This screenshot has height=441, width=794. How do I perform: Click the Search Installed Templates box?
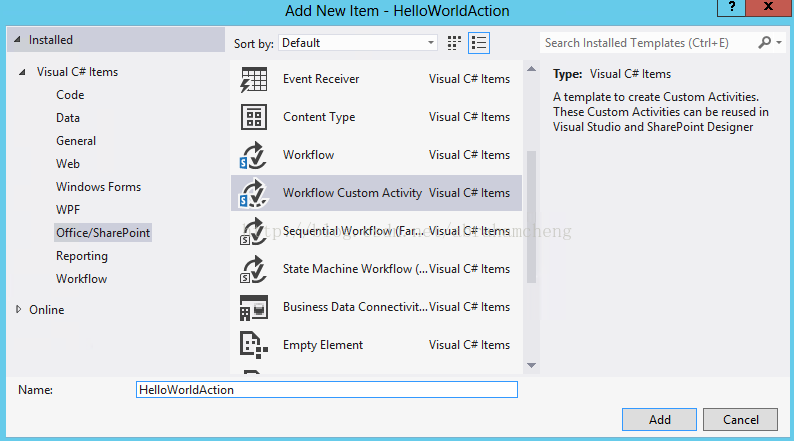648,43
